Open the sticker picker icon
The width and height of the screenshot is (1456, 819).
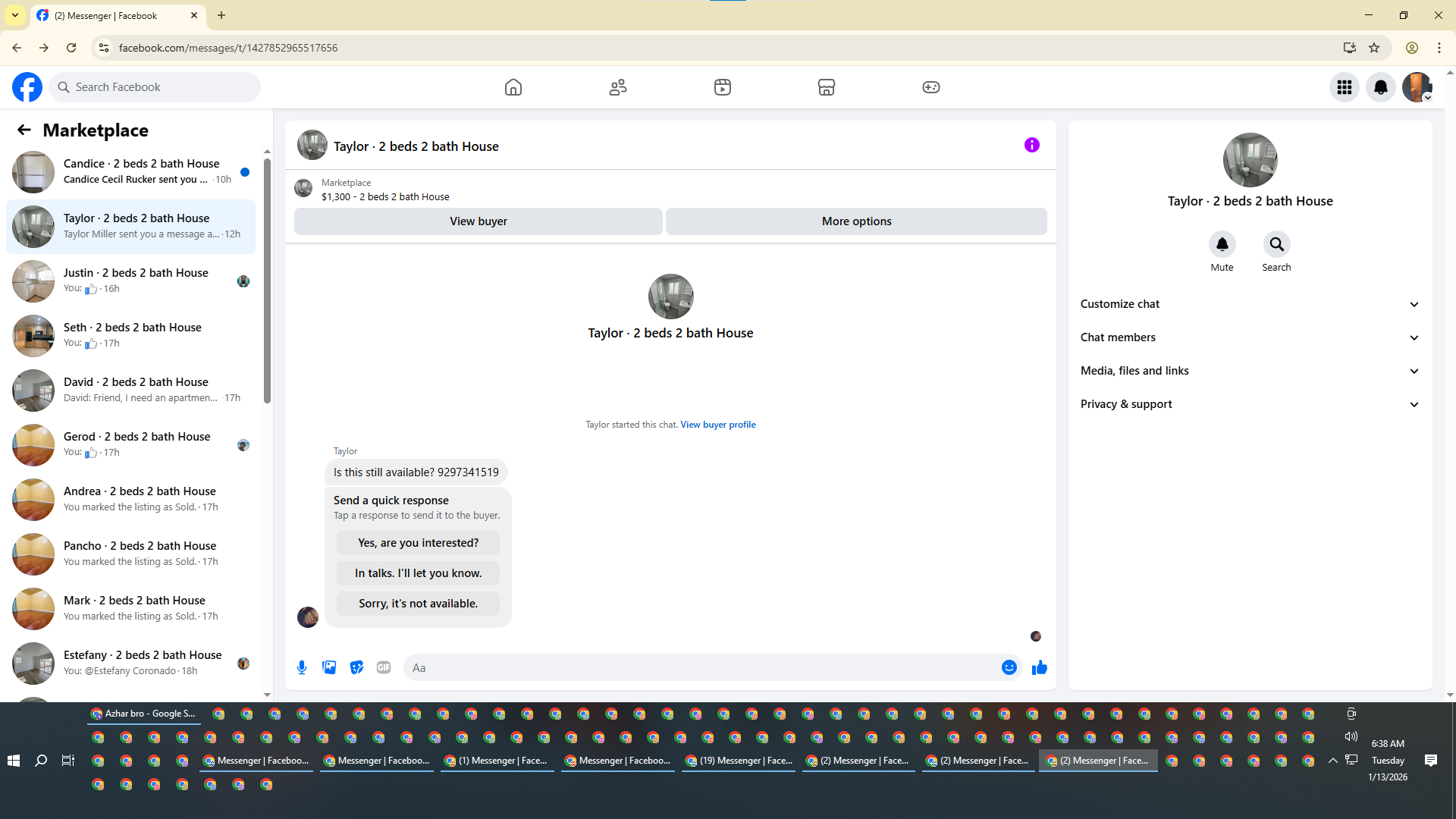pyautogui.click(x=356, y=667)
